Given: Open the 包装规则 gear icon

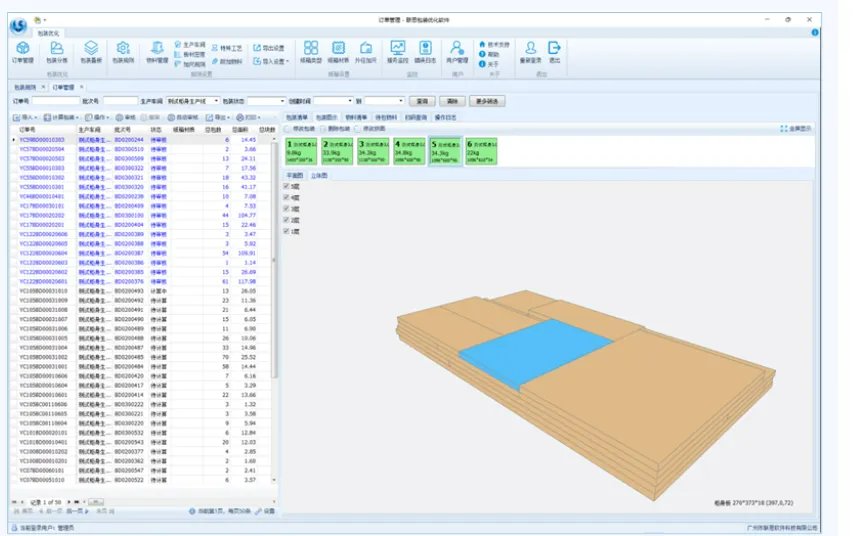Looking at the screenshot, I should tap(122, 51).
